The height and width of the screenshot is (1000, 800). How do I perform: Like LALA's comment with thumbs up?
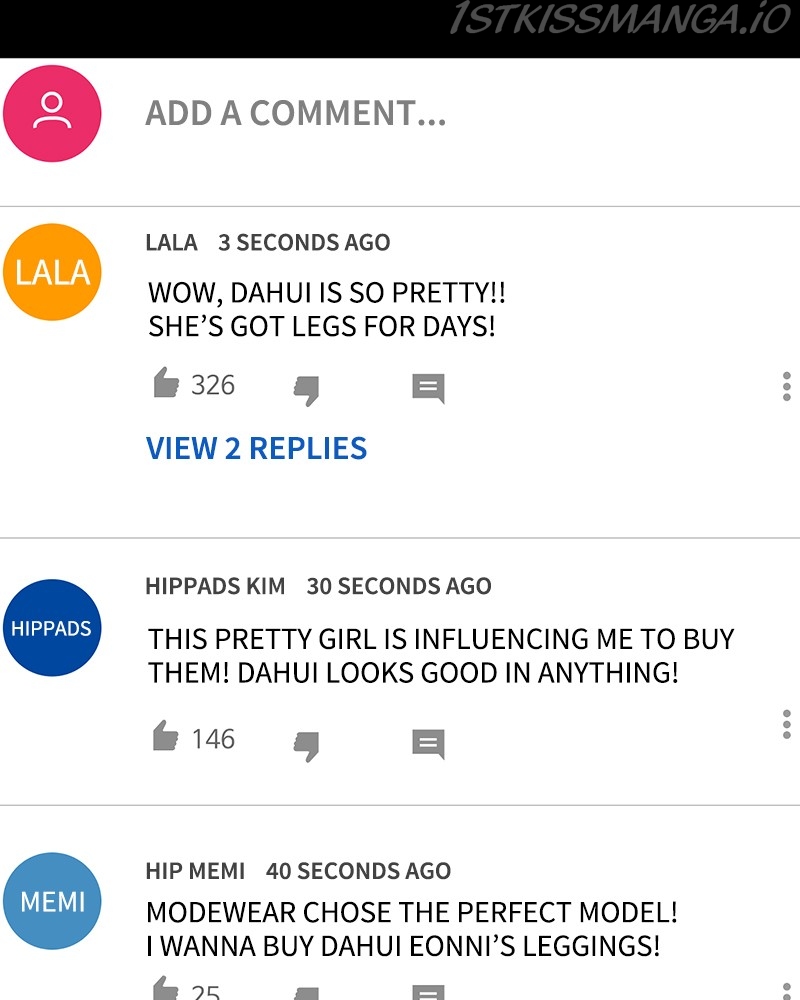coord(166,383)
